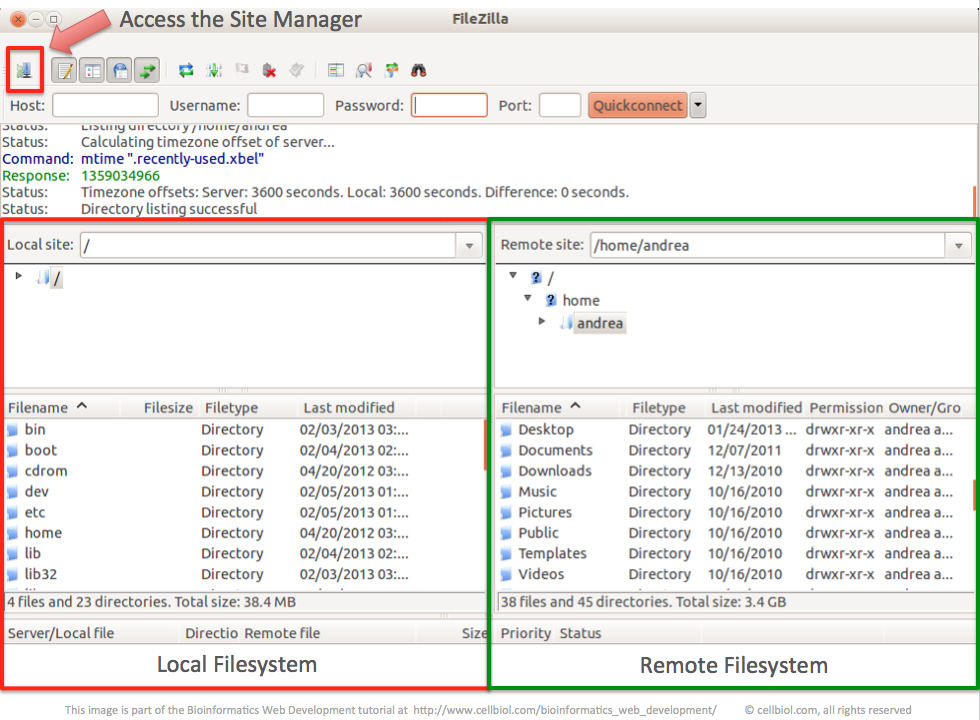Sort remote files by Permission header
980x720 pixels.
[845, 408]
